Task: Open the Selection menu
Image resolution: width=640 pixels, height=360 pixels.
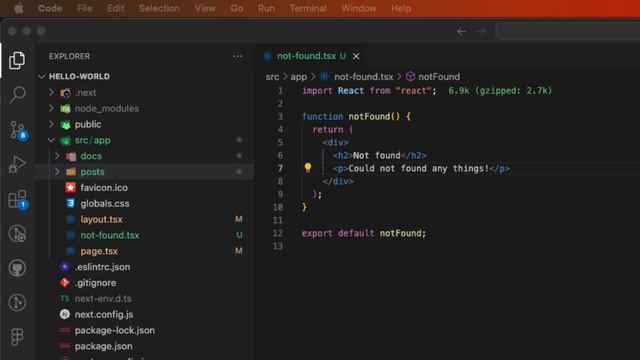Action: 159,9
